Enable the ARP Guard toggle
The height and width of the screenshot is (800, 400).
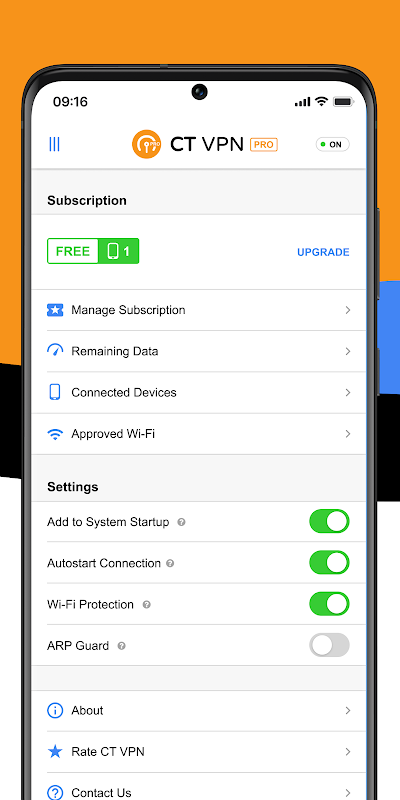tap(329, 645)
